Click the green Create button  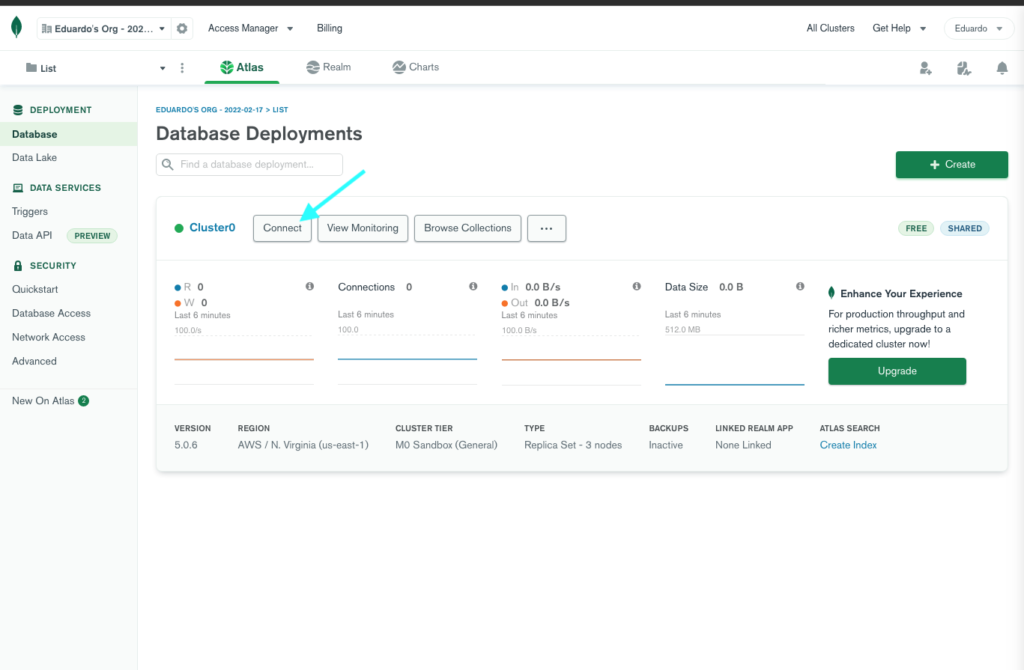(952, 165)
